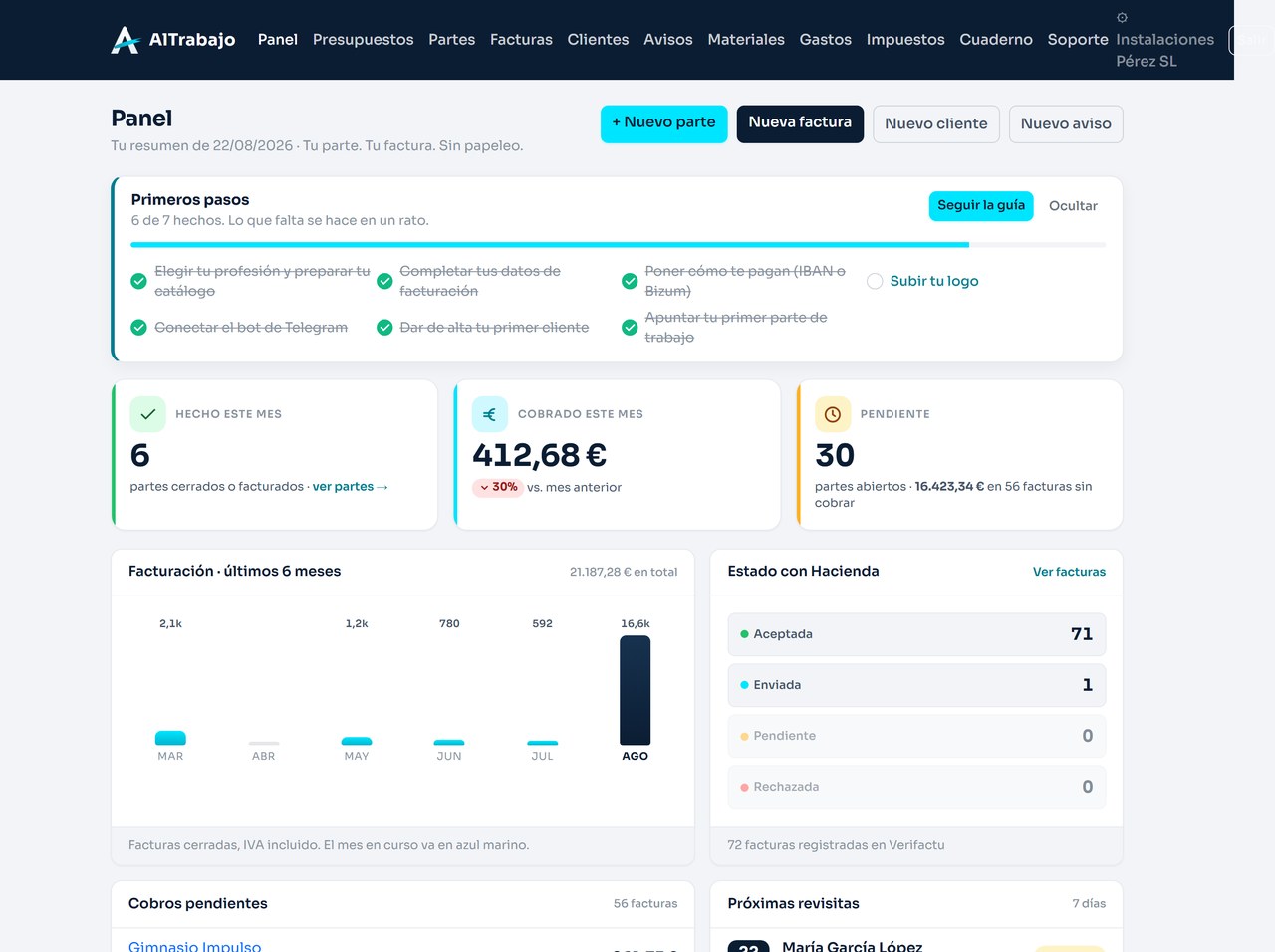Open the Pendiente status row in Hacienda panel
Screen dimensions: 1275x952
pyautogui.click(x=916, y=736)
